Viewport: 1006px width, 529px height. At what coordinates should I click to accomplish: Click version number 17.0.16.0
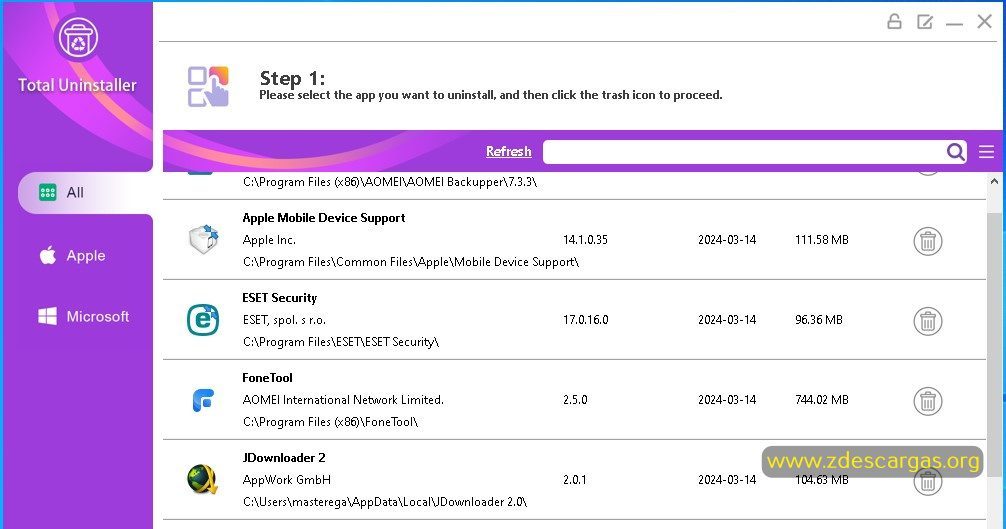pos(586,320)
